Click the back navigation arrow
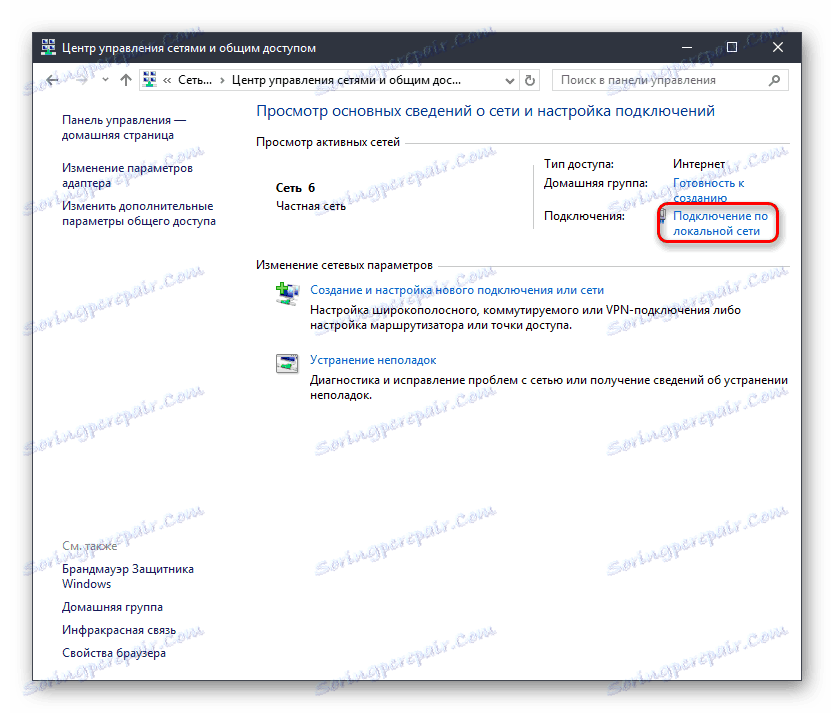834x713 pixels. [x=50, y=79]
